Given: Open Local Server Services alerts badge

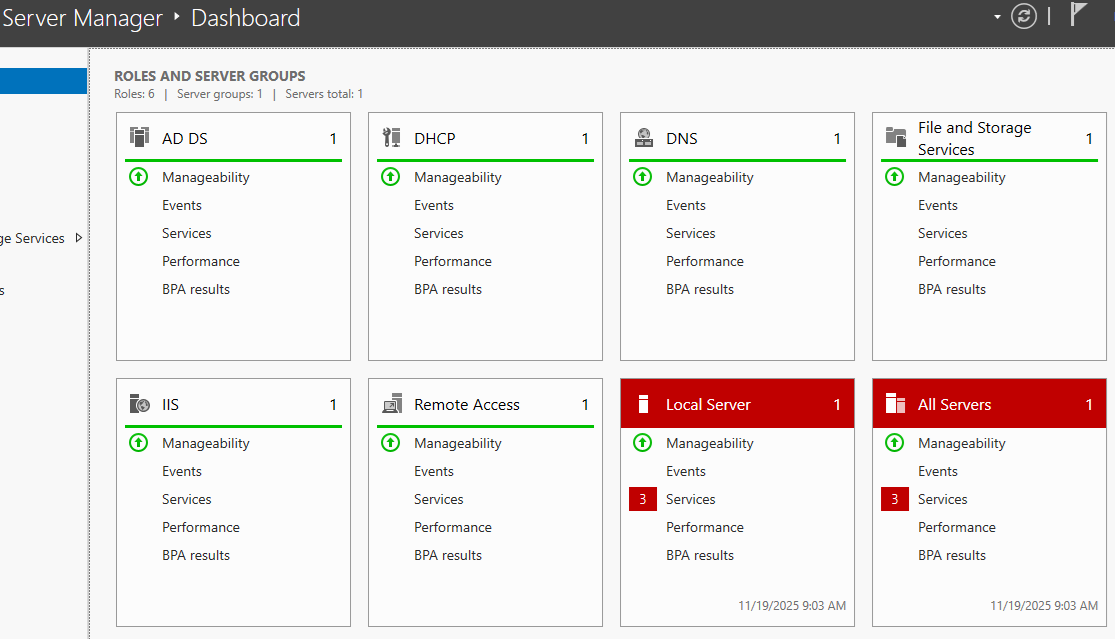Looking at the screenshot, I should [x=643, y=499].
